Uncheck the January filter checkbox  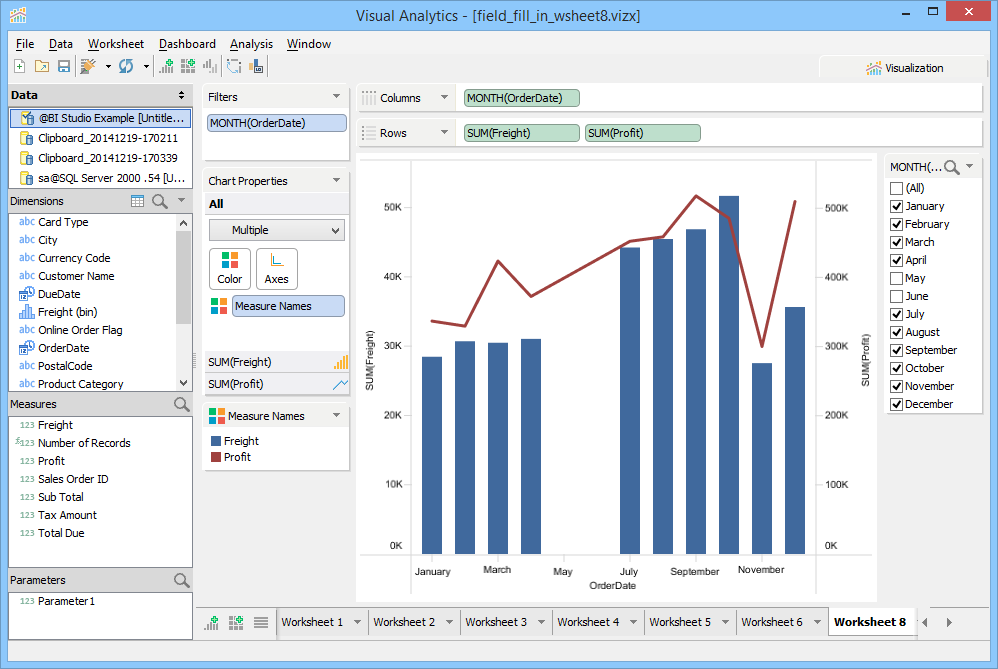coord(896,206)
